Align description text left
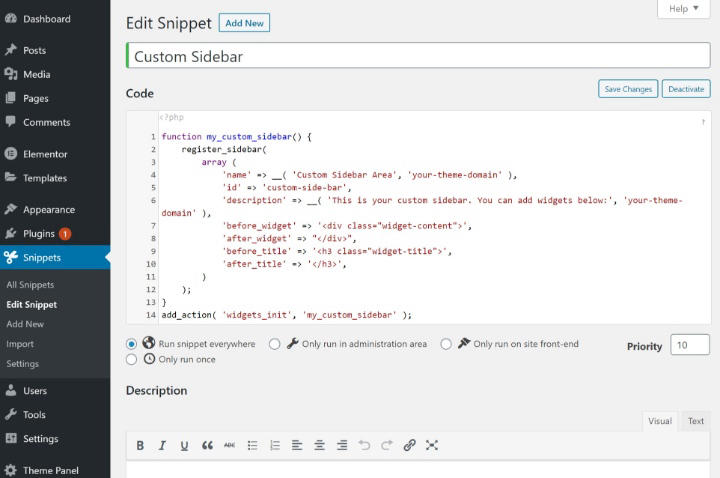The image size is (720, 478). [297, 445]
